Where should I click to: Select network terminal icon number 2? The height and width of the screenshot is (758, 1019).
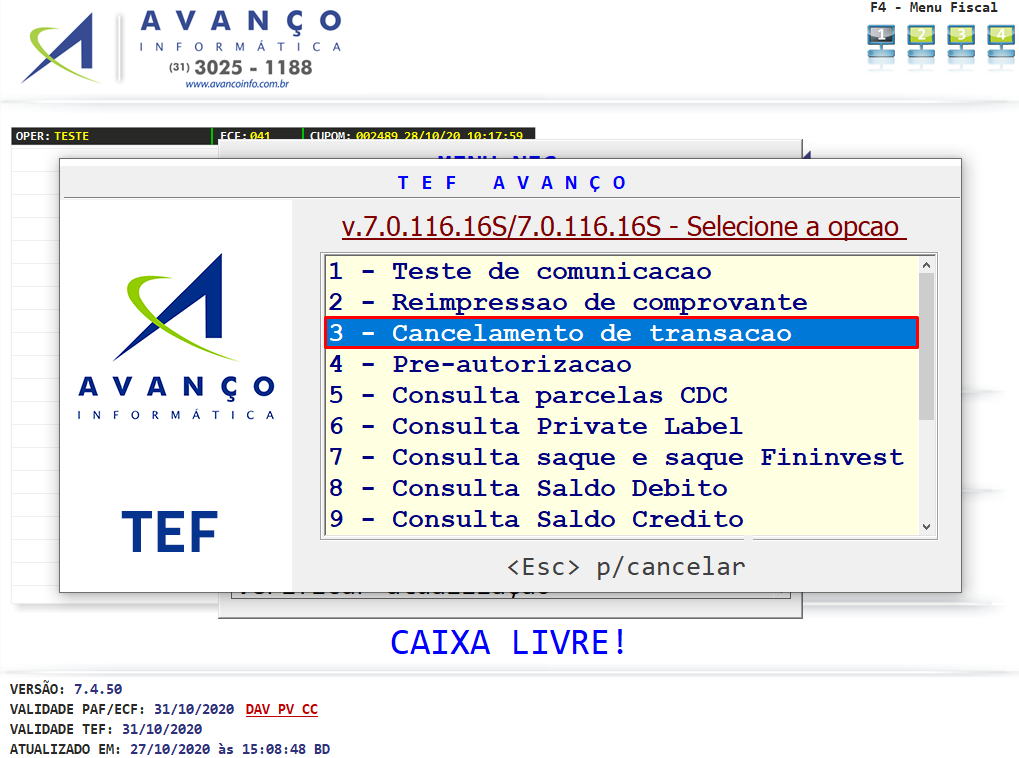coord(921,43)
